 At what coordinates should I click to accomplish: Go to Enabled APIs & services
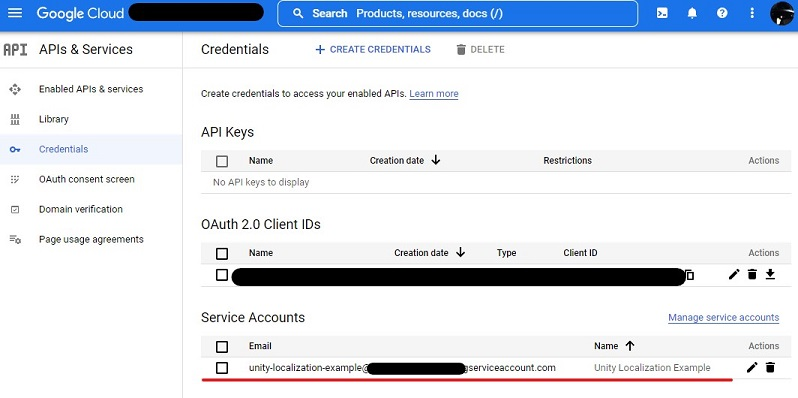pyautogui.click(x=91, y=89)
